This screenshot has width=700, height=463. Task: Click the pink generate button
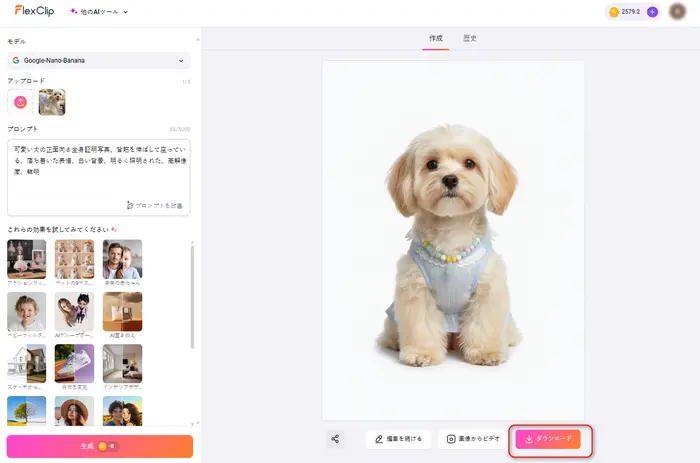pyautogui.click(x=100, y=446)
